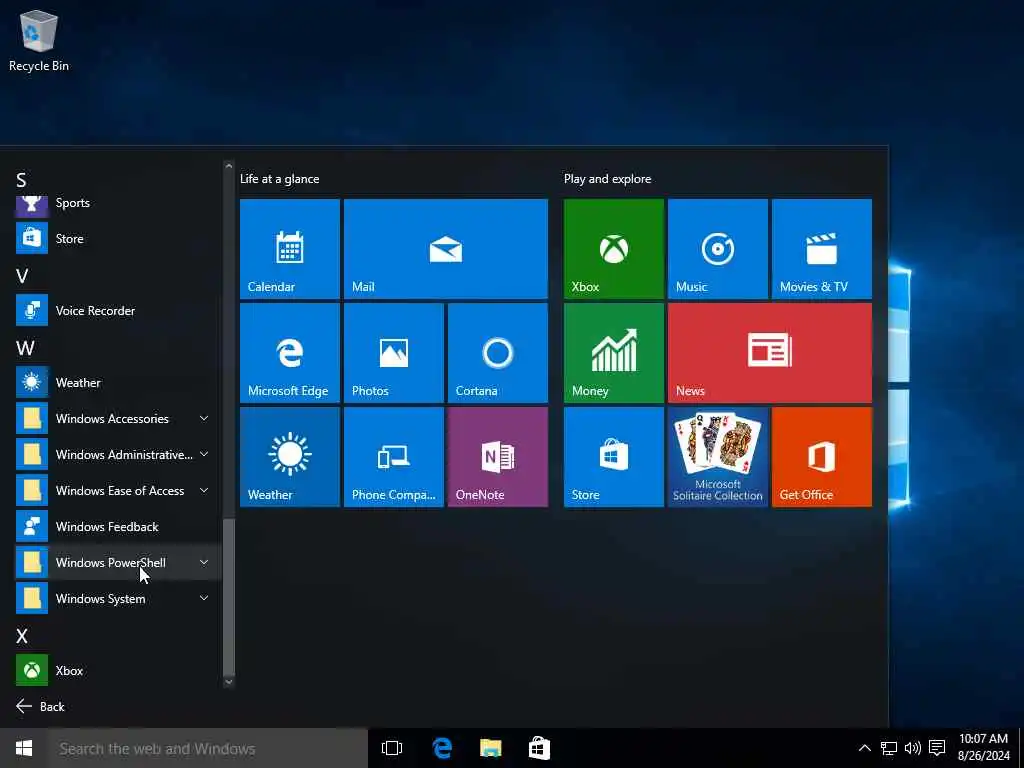Open the Music tile
Viewport: 1024px width, 768px height.
(x=718, y=249)
